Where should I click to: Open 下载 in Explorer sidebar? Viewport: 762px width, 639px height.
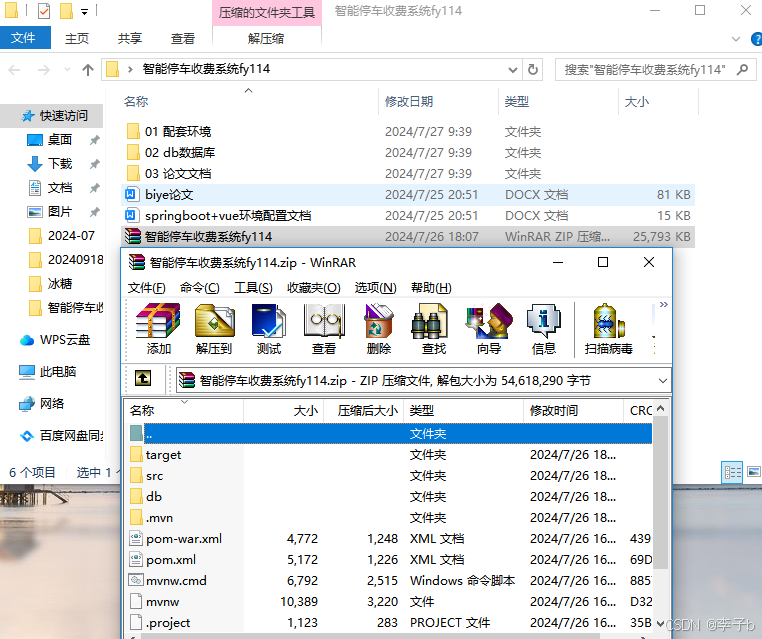coord(50,164)
